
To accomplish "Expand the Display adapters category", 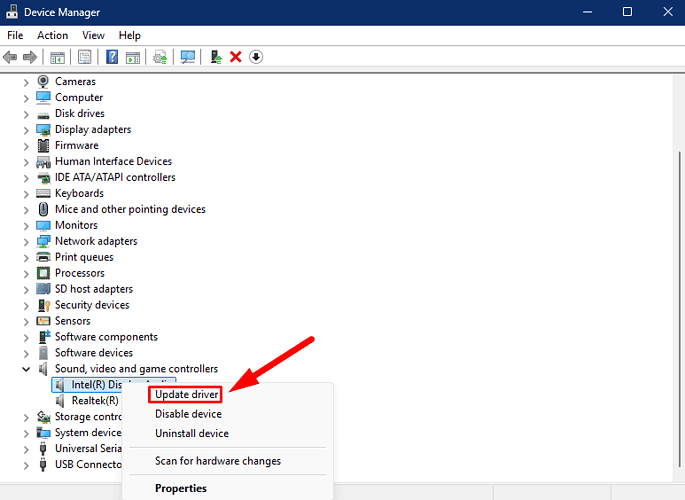I will pyautogui.click(x=26, y=130).
